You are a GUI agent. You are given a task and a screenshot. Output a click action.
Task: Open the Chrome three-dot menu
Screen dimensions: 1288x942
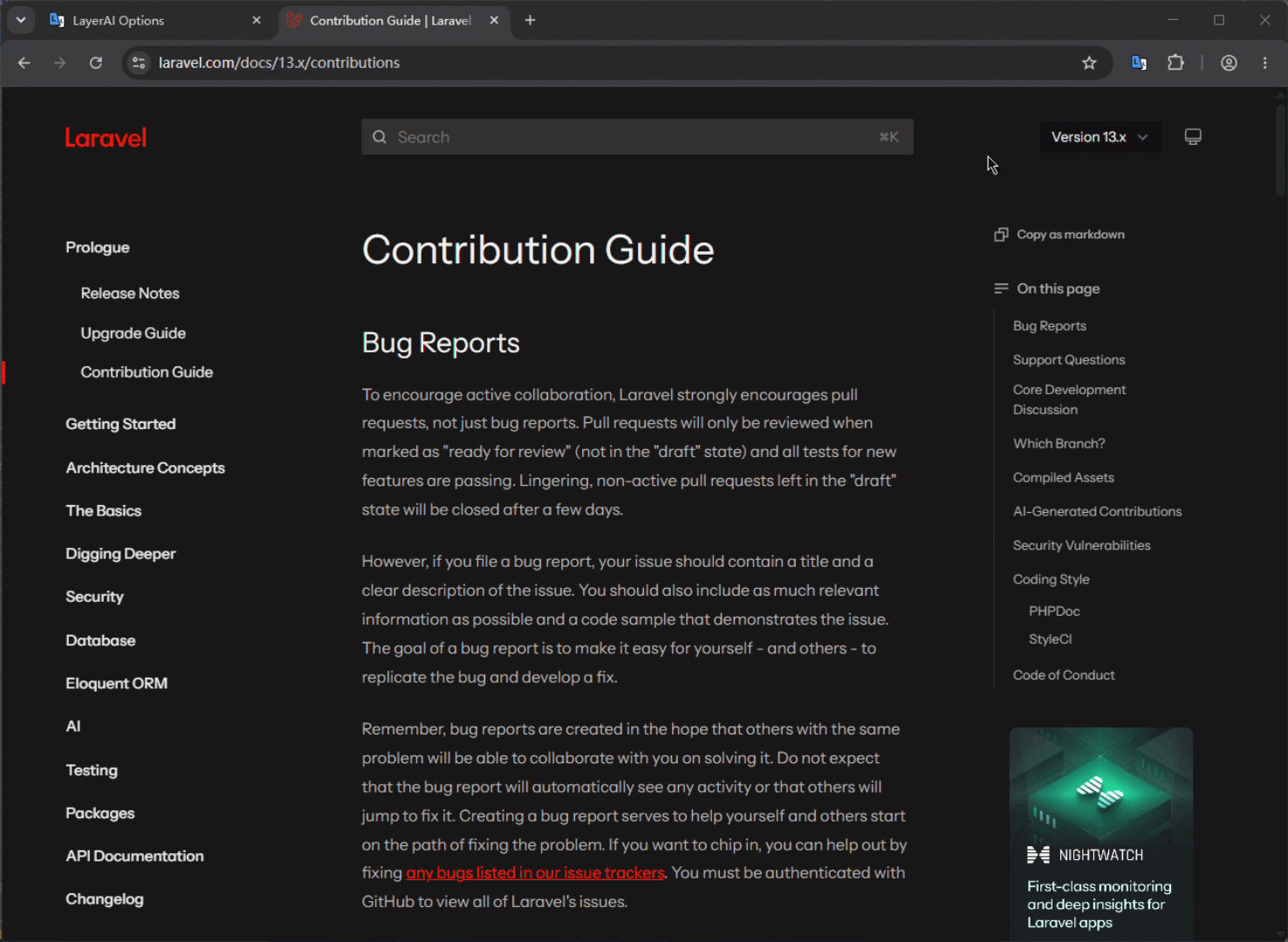pyautogui.click(x=1265, y=63)
